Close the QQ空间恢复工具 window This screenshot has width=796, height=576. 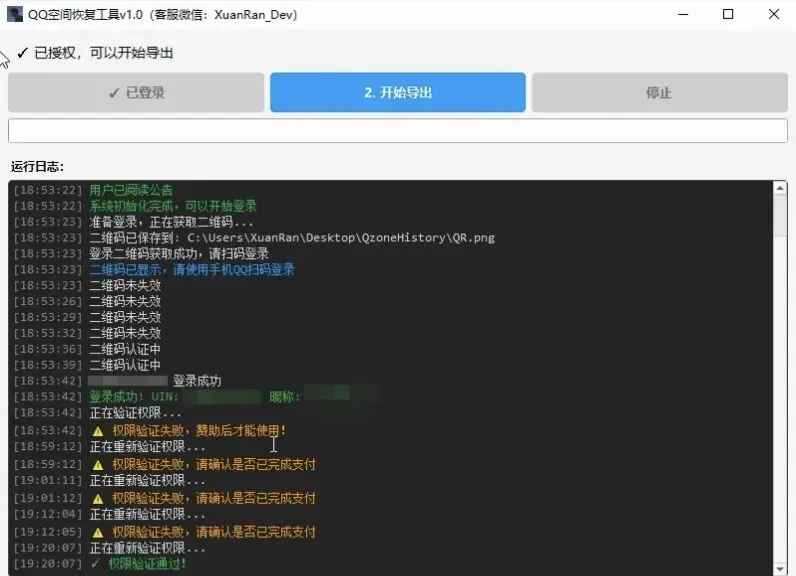click(774, 14)
